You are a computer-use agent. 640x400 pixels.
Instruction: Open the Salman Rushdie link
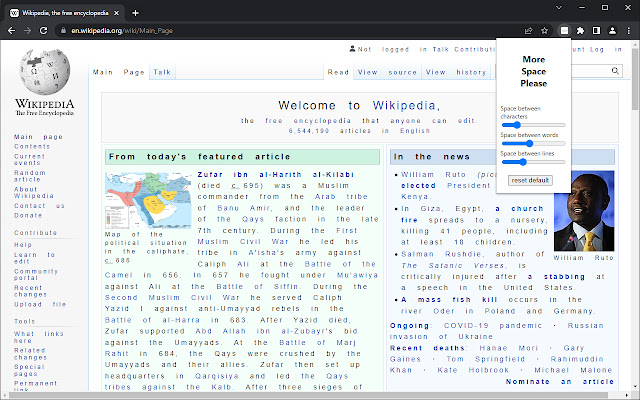(x=443, y=254)
